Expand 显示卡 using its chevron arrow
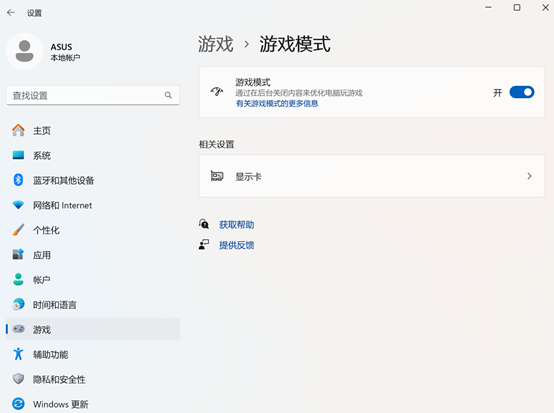Screen dimensions: 554x413 click(x=529, y=176)
